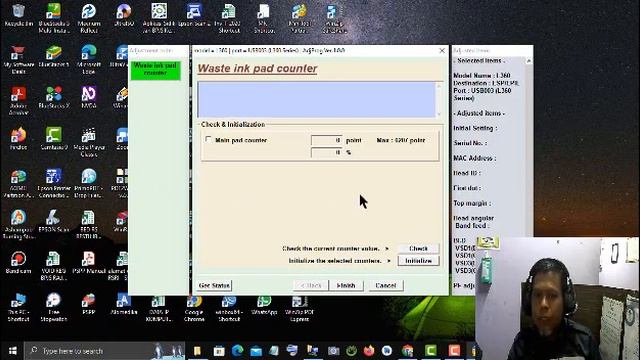Click the Main pad counter point field
The image size is (640, 360).
(x=327, y=140)
